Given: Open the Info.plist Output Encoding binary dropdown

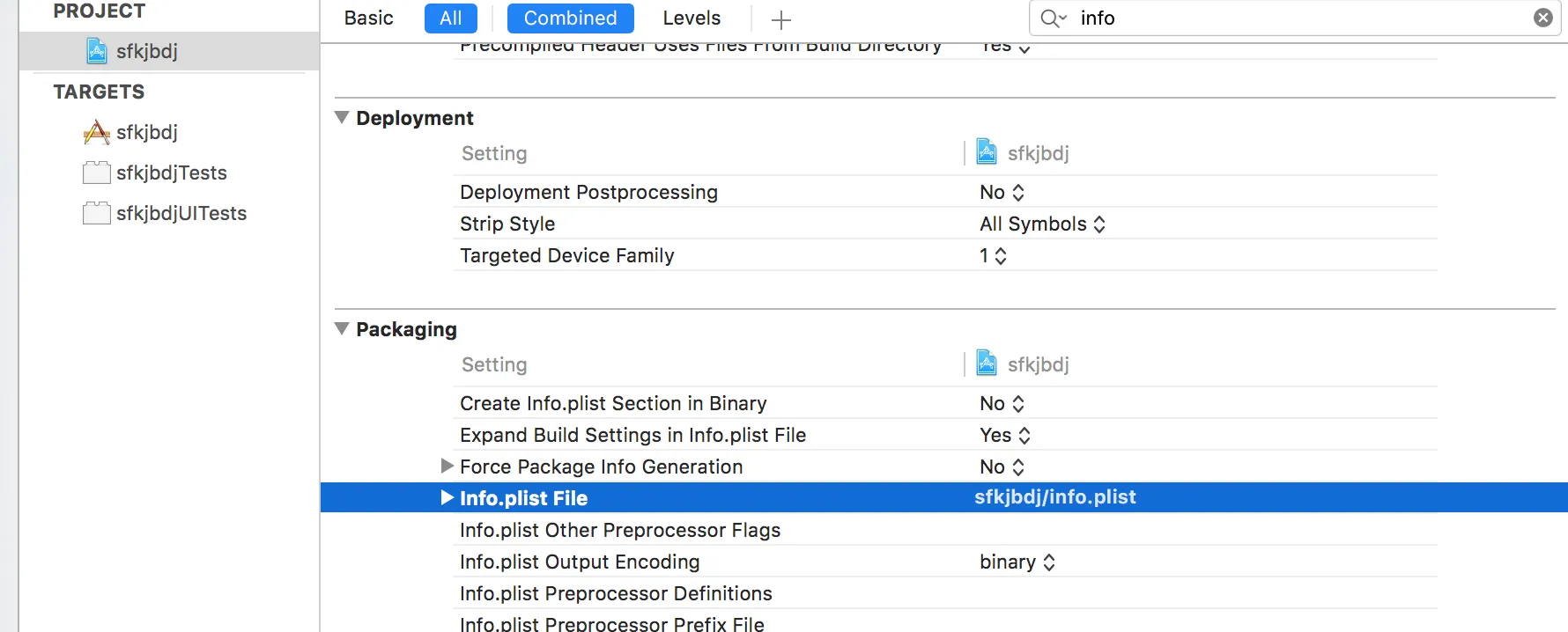Looking at the screenshot, I should pos(1017,562).
